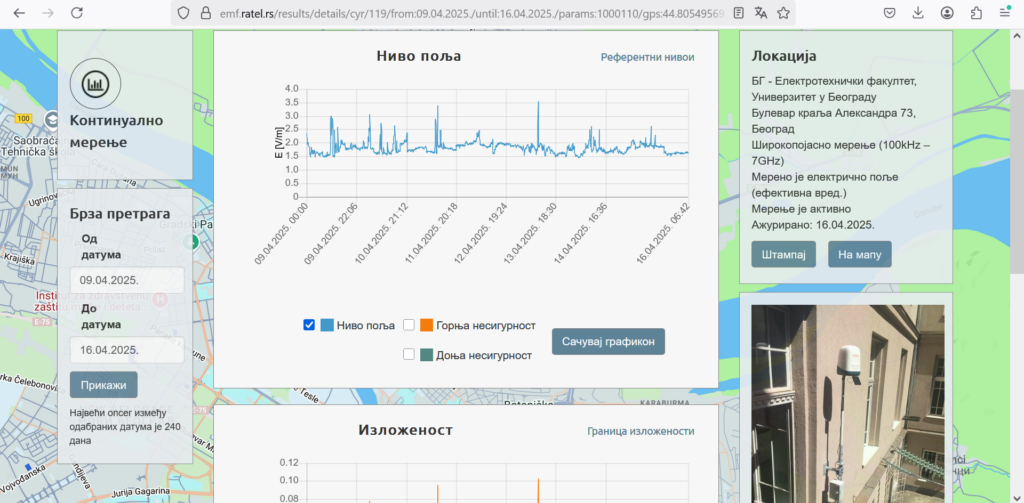Open the Extensions puzzle icon
The width and height of the screenshot is (1024, 503).
coord(976,13)
